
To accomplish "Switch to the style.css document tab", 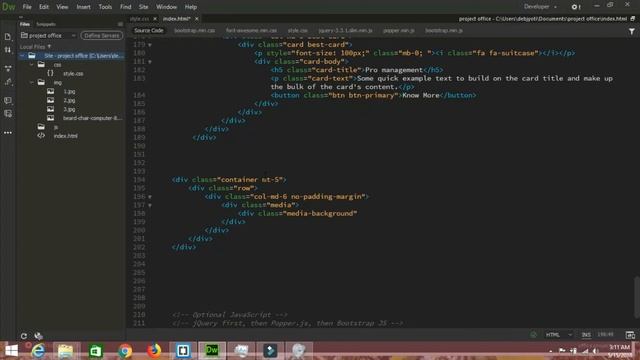I will 139,19.
